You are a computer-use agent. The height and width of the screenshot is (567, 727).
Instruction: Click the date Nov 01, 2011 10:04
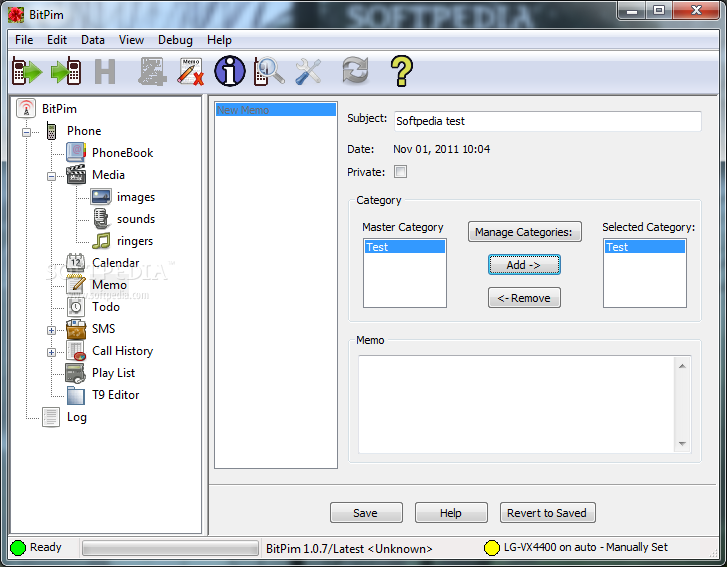pyautogui.click(x=441, y=149)
